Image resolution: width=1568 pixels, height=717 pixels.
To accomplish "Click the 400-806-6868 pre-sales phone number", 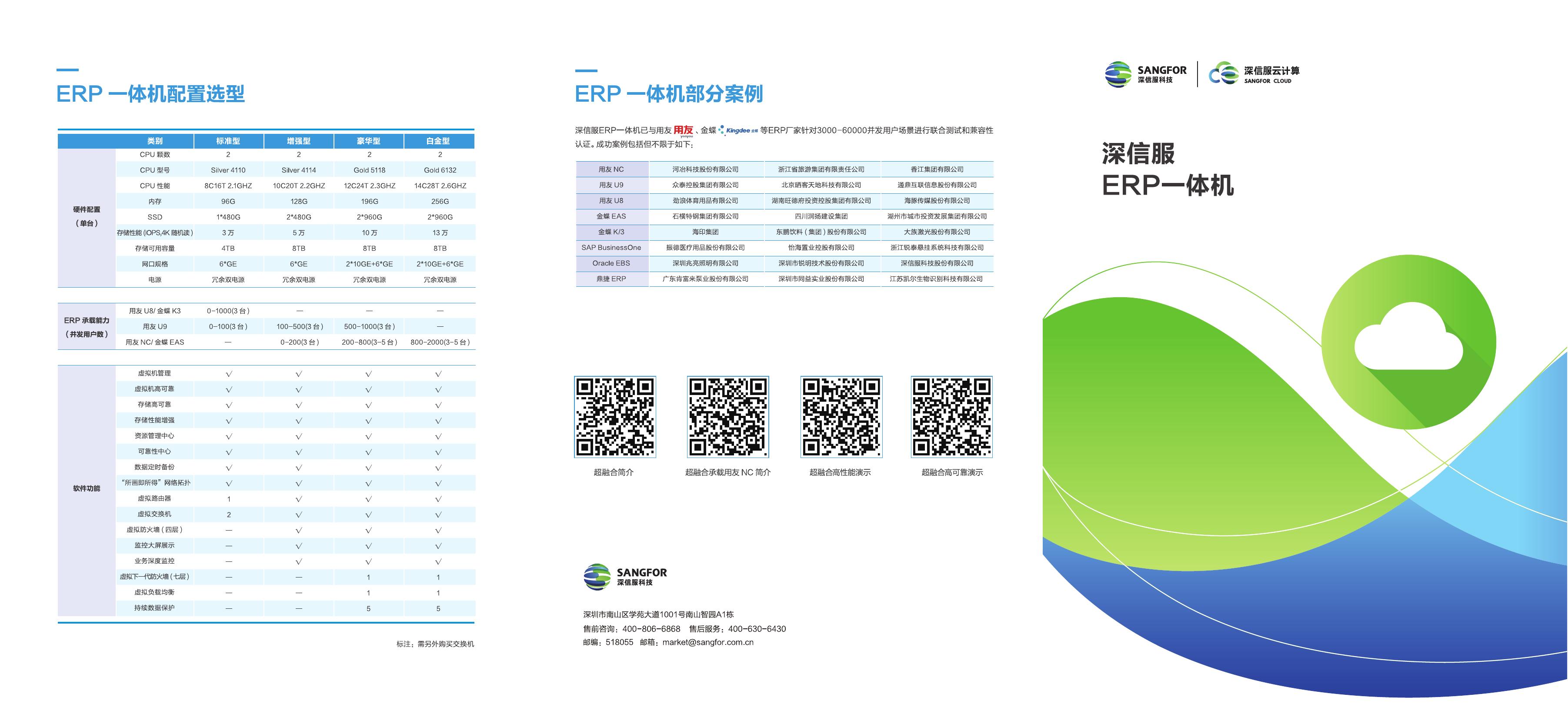I will click(x=651, y=629).
